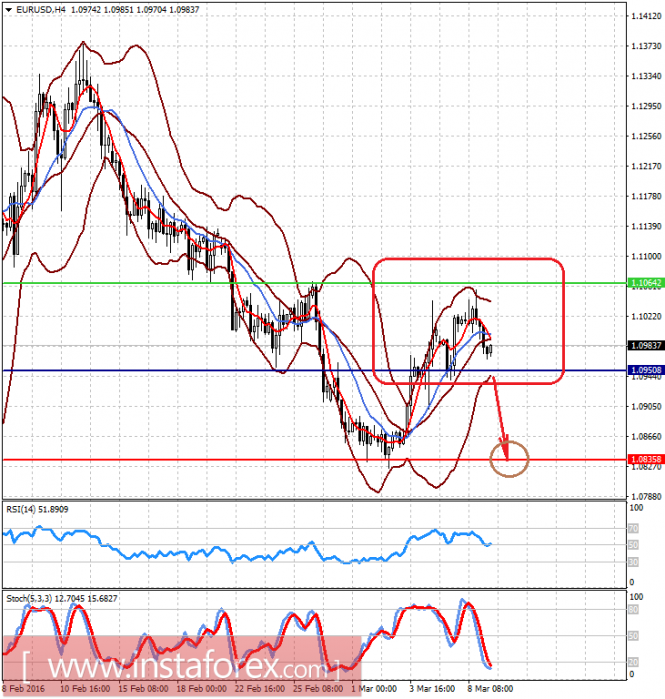Select the green 1.10642 price level label

click(x=646, y=283)
